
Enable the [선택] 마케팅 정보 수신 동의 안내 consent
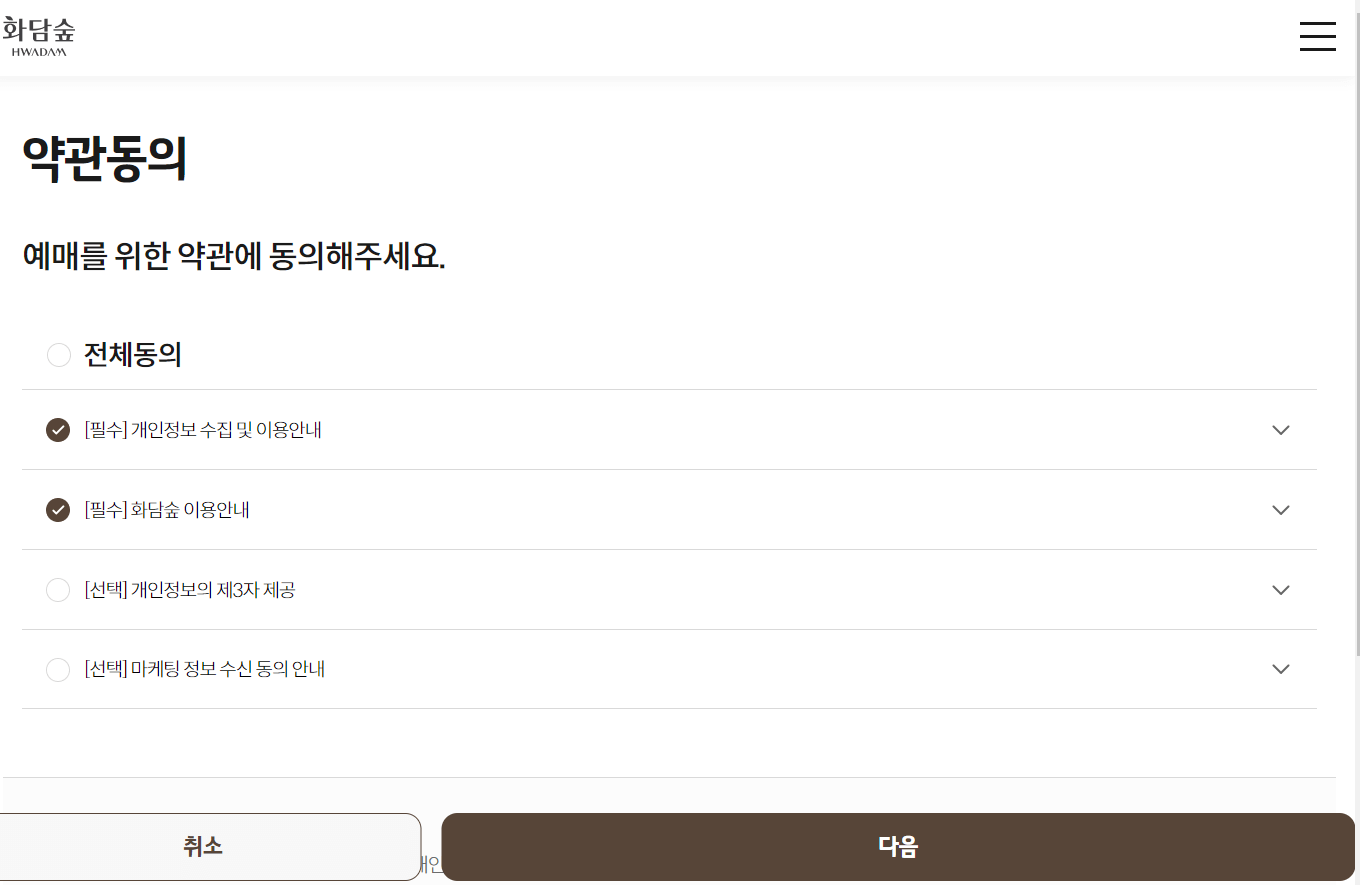(58, 669)
